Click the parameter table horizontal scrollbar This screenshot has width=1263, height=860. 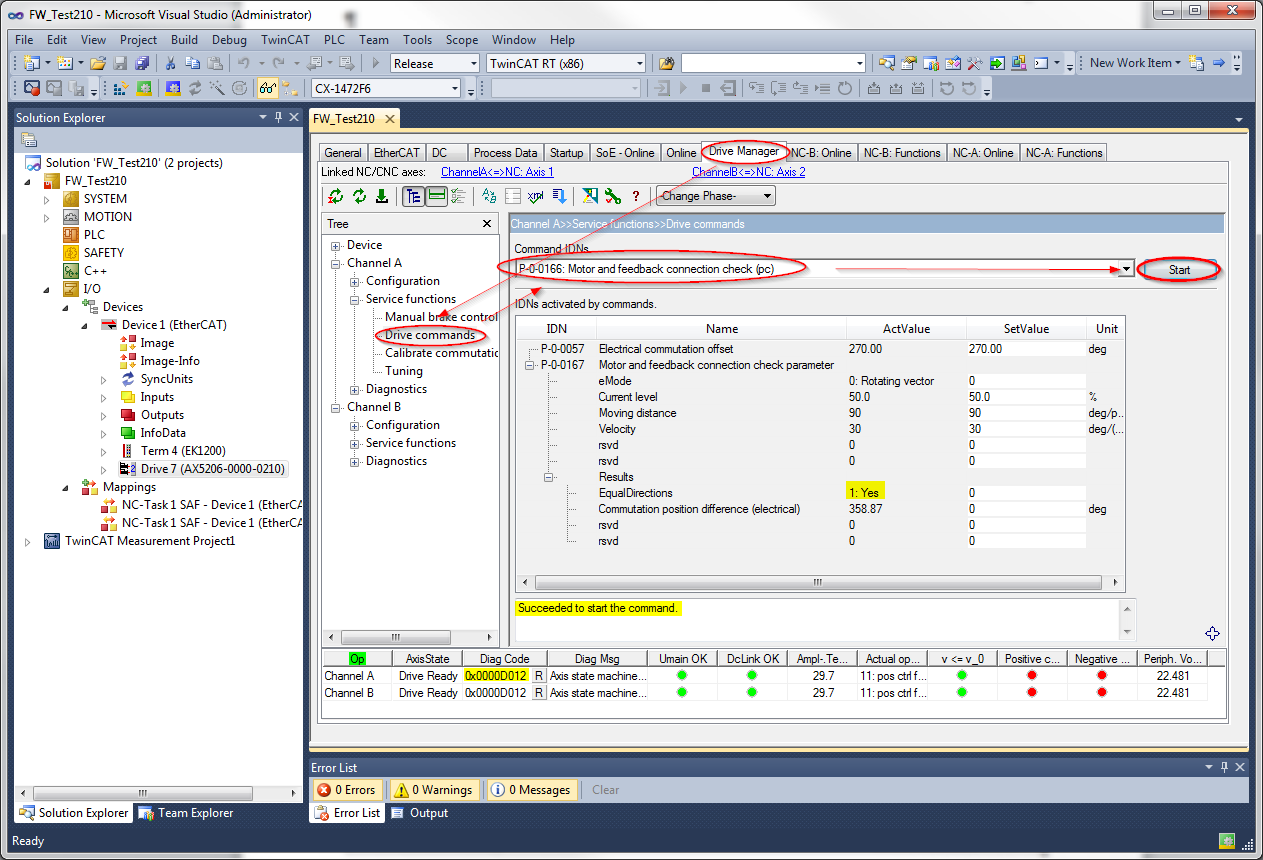pos(819,583)
